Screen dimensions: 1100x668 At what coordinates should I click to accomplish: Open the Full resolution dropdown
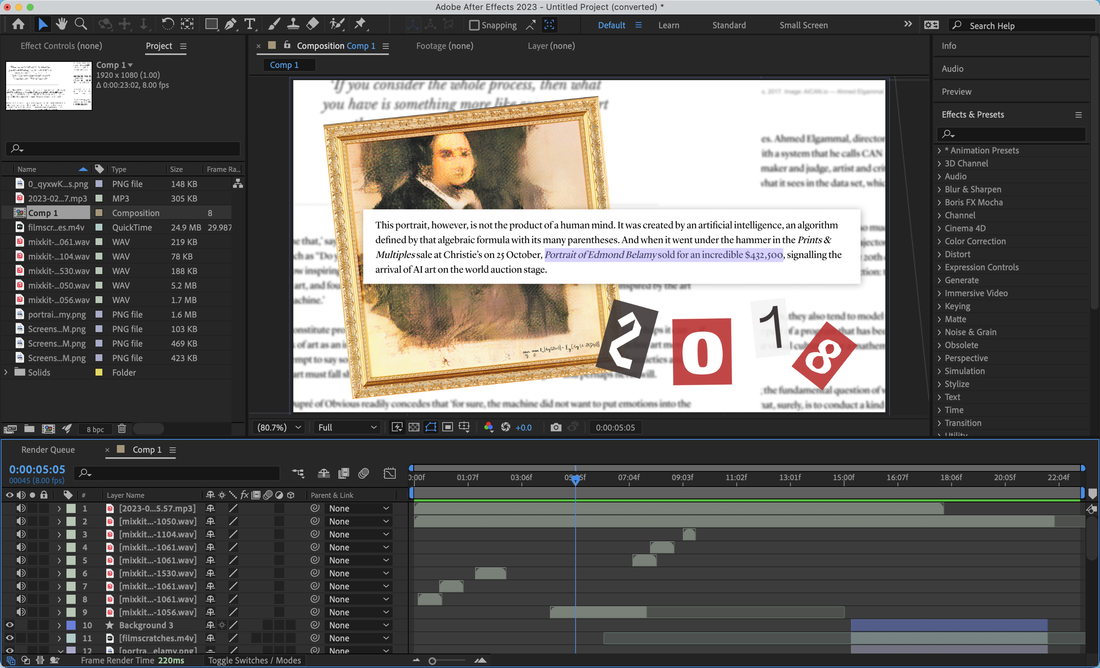pos(347,427)
